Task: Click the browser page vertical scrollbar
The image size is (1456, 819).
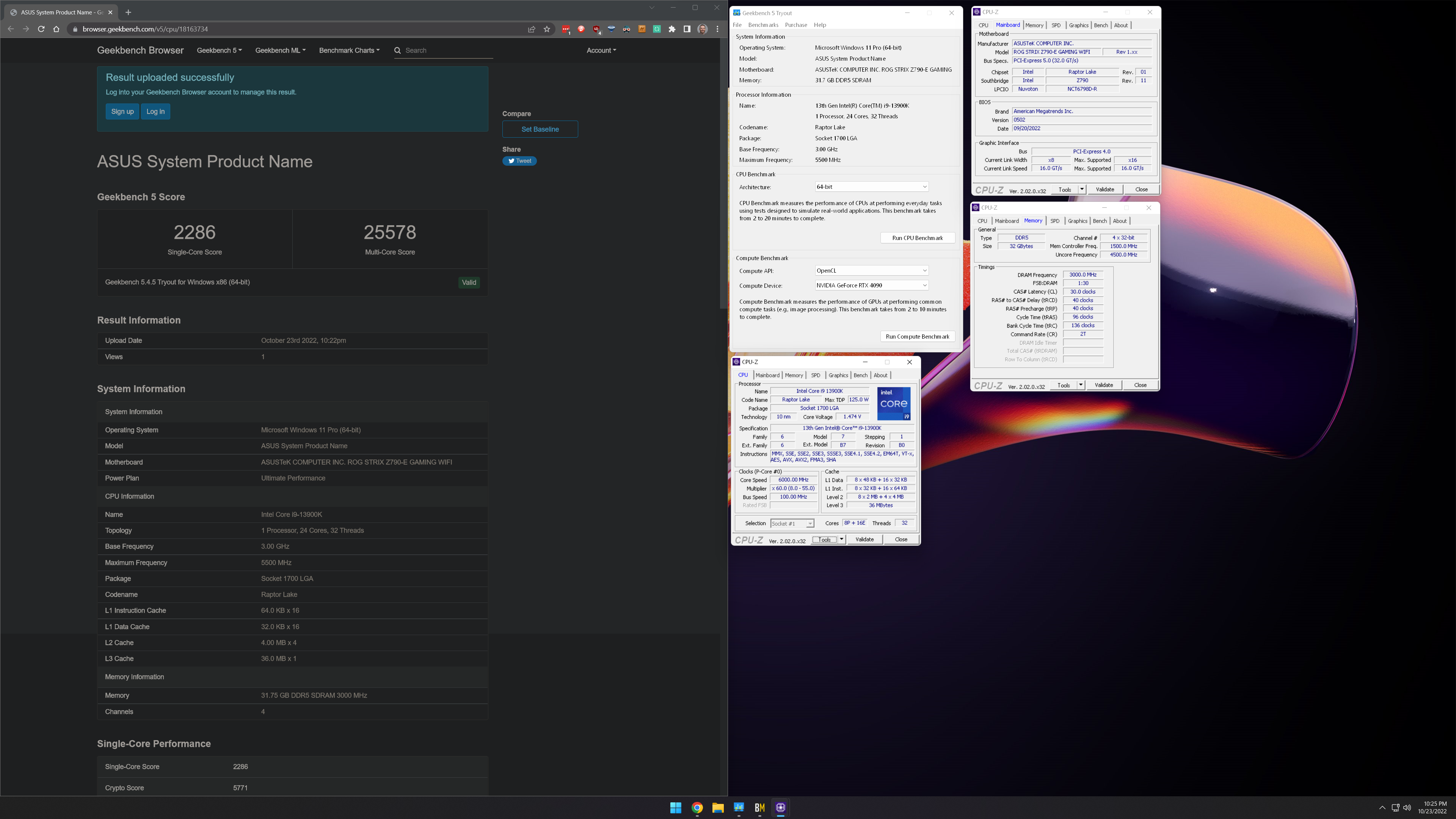Action: click(723, 174)
